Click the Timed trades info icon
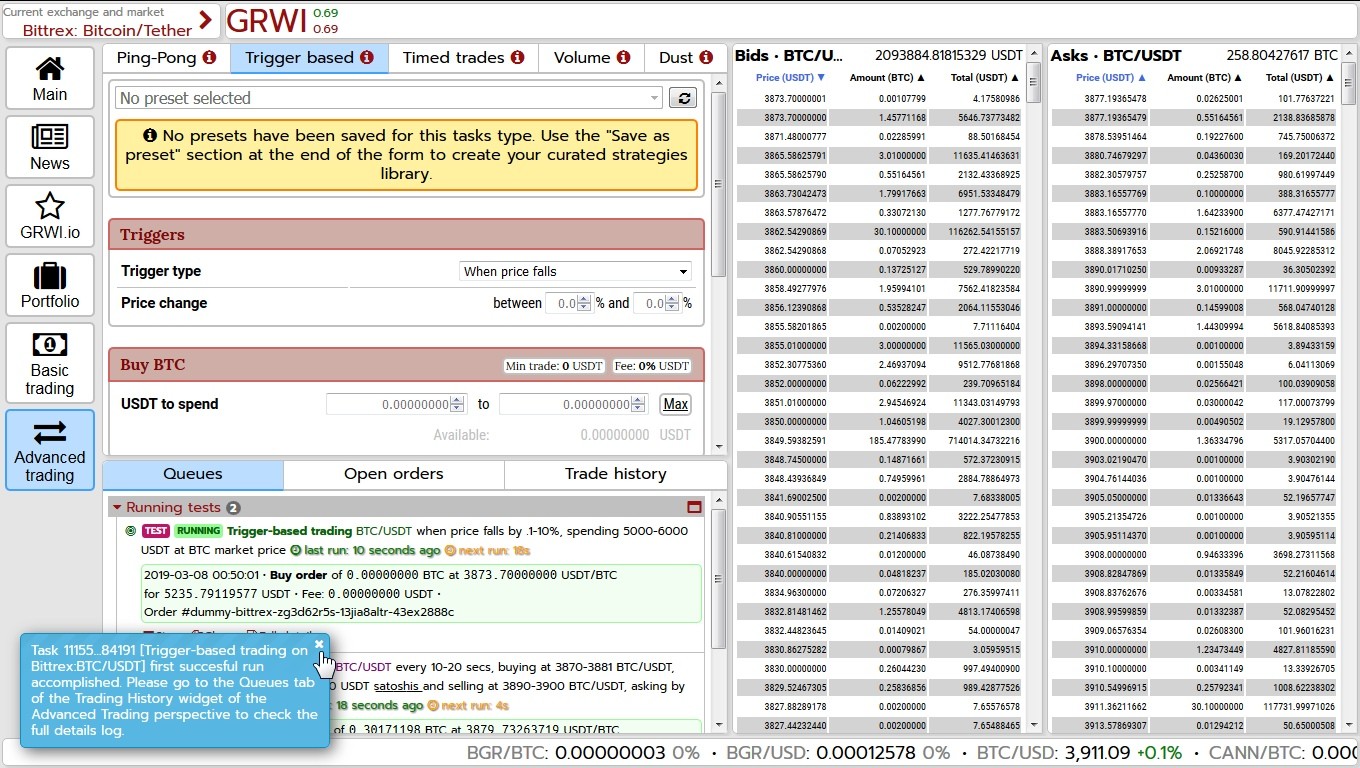The width and height of the screenshot is (1360, 768). pos(517,58)
